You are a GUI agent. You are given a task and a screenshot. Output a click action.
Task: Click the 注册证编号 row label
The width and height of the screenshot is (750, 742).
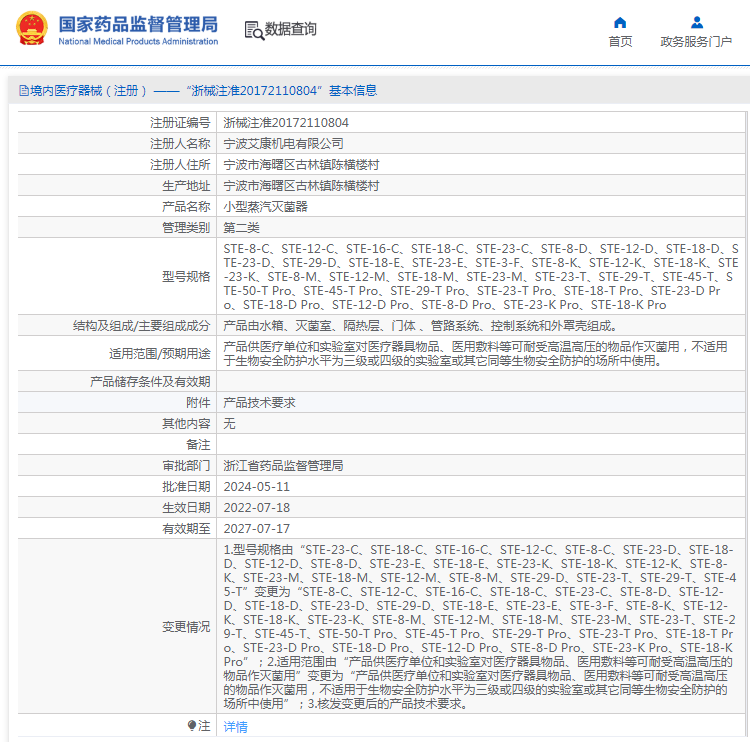tap(180, 123)
